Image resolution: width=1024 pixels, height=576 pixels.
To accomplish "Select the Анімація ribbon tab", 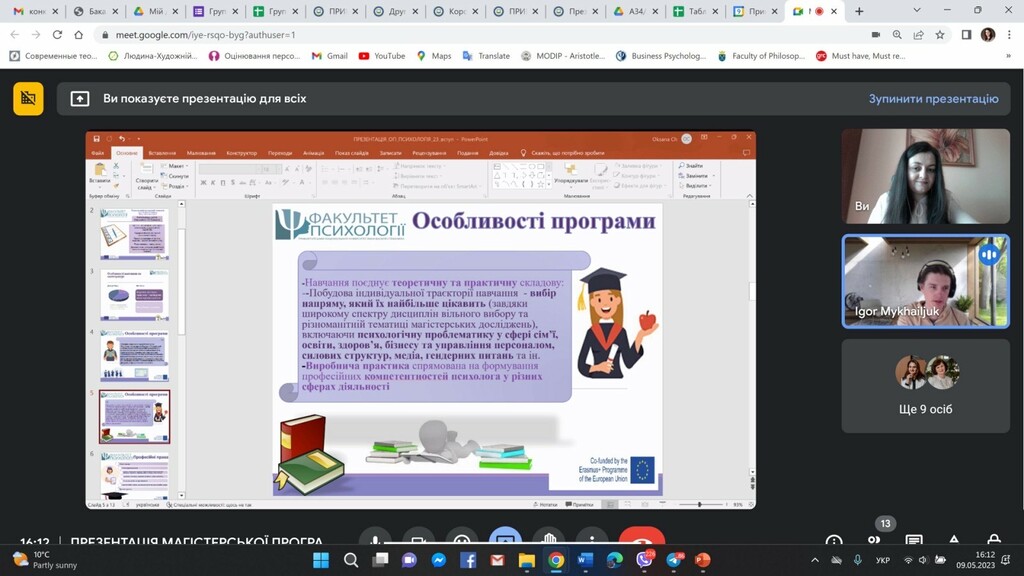I will [313, 153].
